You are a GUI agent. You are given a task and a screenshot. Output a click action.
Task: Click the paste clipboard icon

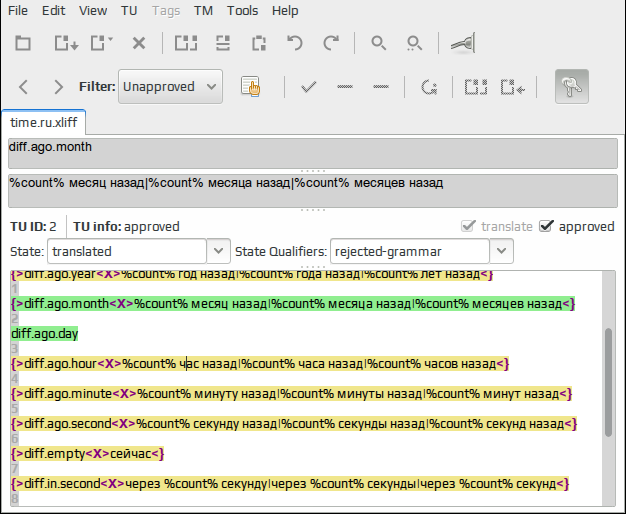tap(259, 43)
